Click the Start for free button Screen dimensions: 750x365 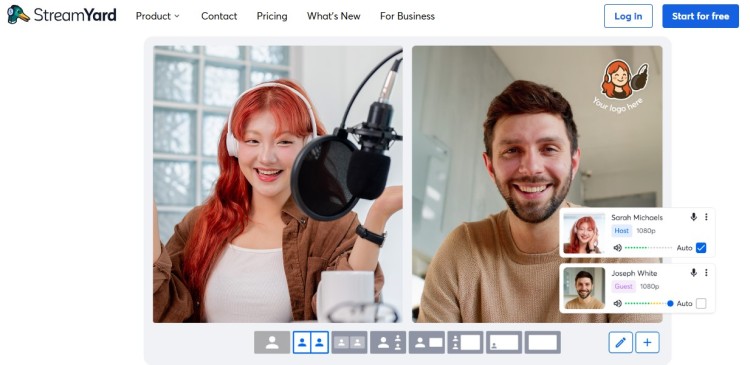(700, 16)
